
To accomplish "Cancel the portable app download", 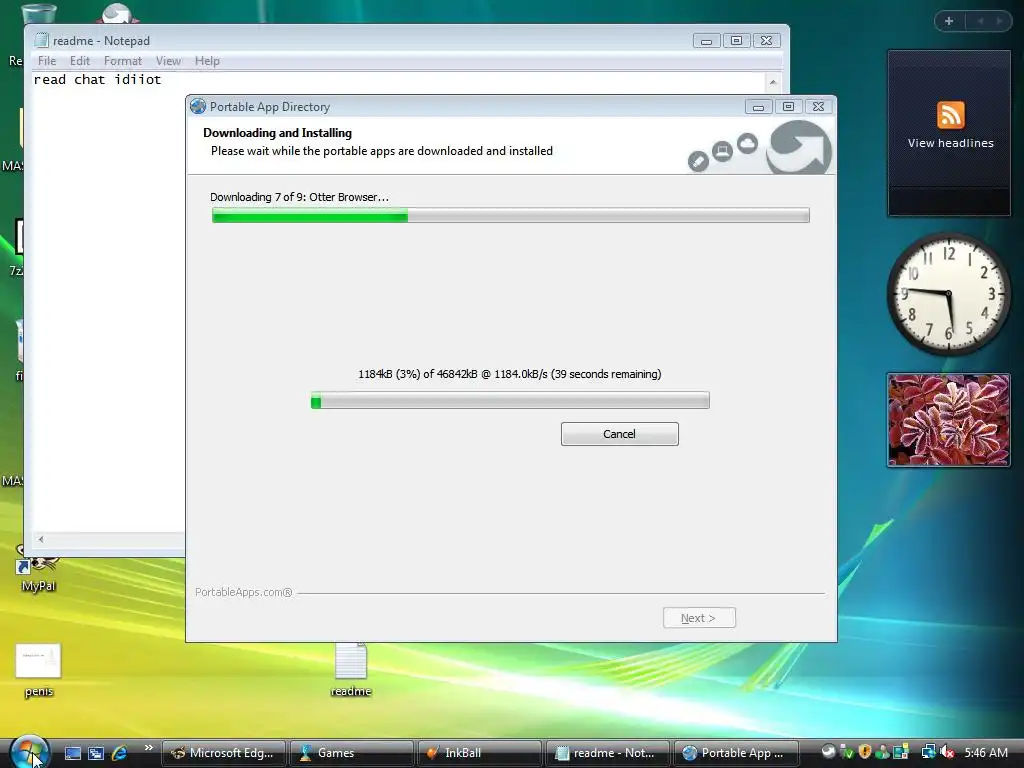I will pyautogui.click(x=619, y=434).
